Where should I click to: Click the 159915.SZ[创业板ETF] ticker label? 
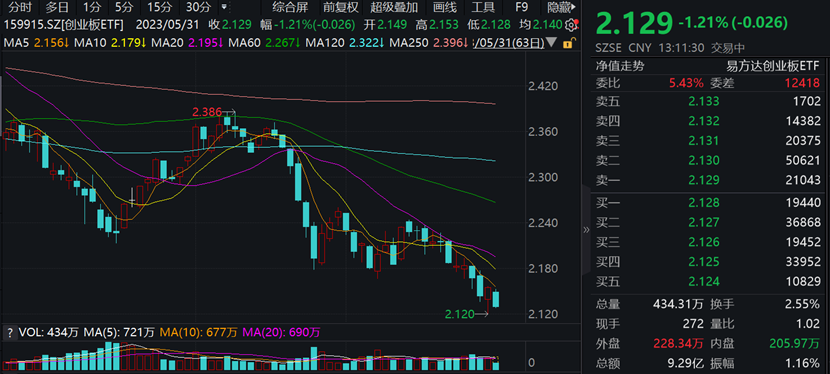64,25
